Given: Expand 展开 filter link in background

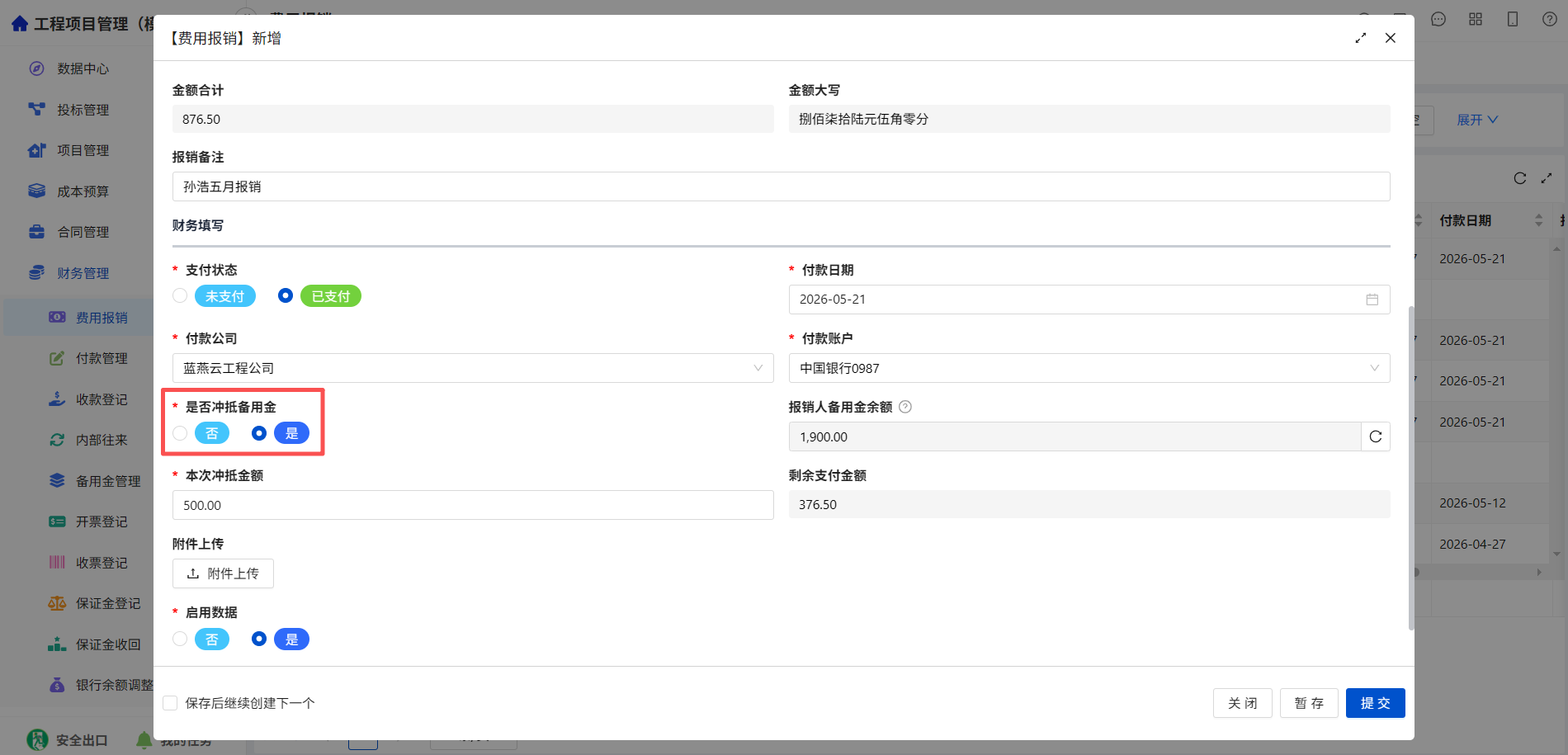Looking at the screenshot, I should [1477, 120].
